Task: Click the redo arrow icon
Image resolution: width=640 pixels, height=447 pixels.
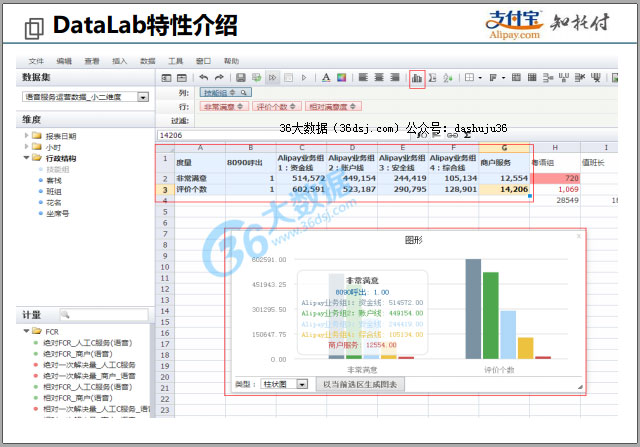Action: click(219, 78)
